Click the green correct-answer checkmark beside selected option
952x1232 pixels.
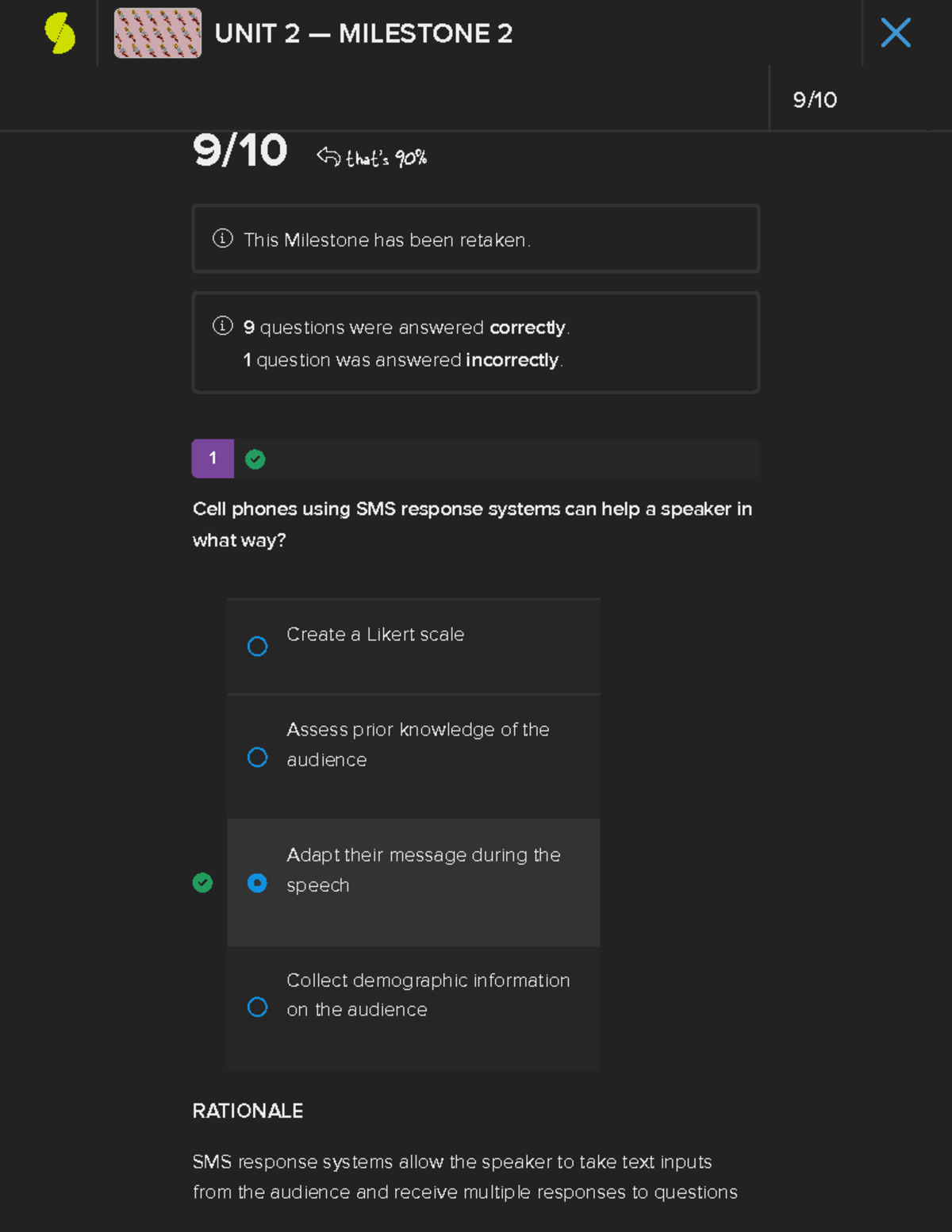point(203,883)
